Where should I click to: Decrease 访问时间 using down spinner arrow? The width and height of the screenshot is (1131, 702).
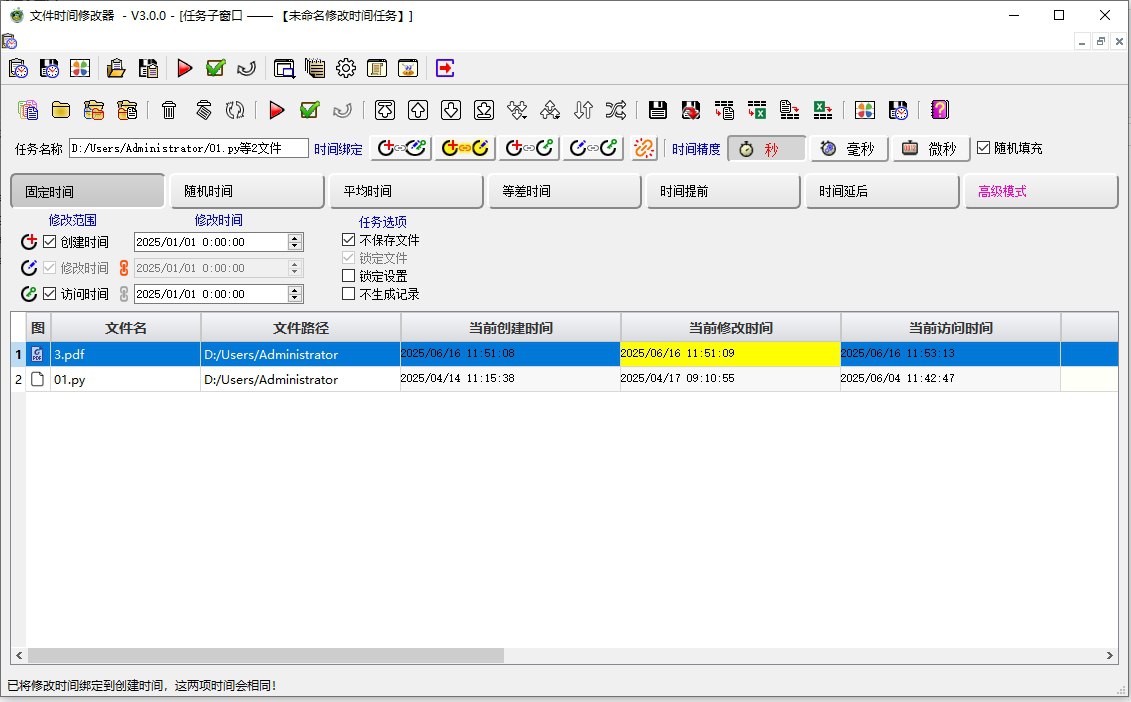click(x=294, y=298)
